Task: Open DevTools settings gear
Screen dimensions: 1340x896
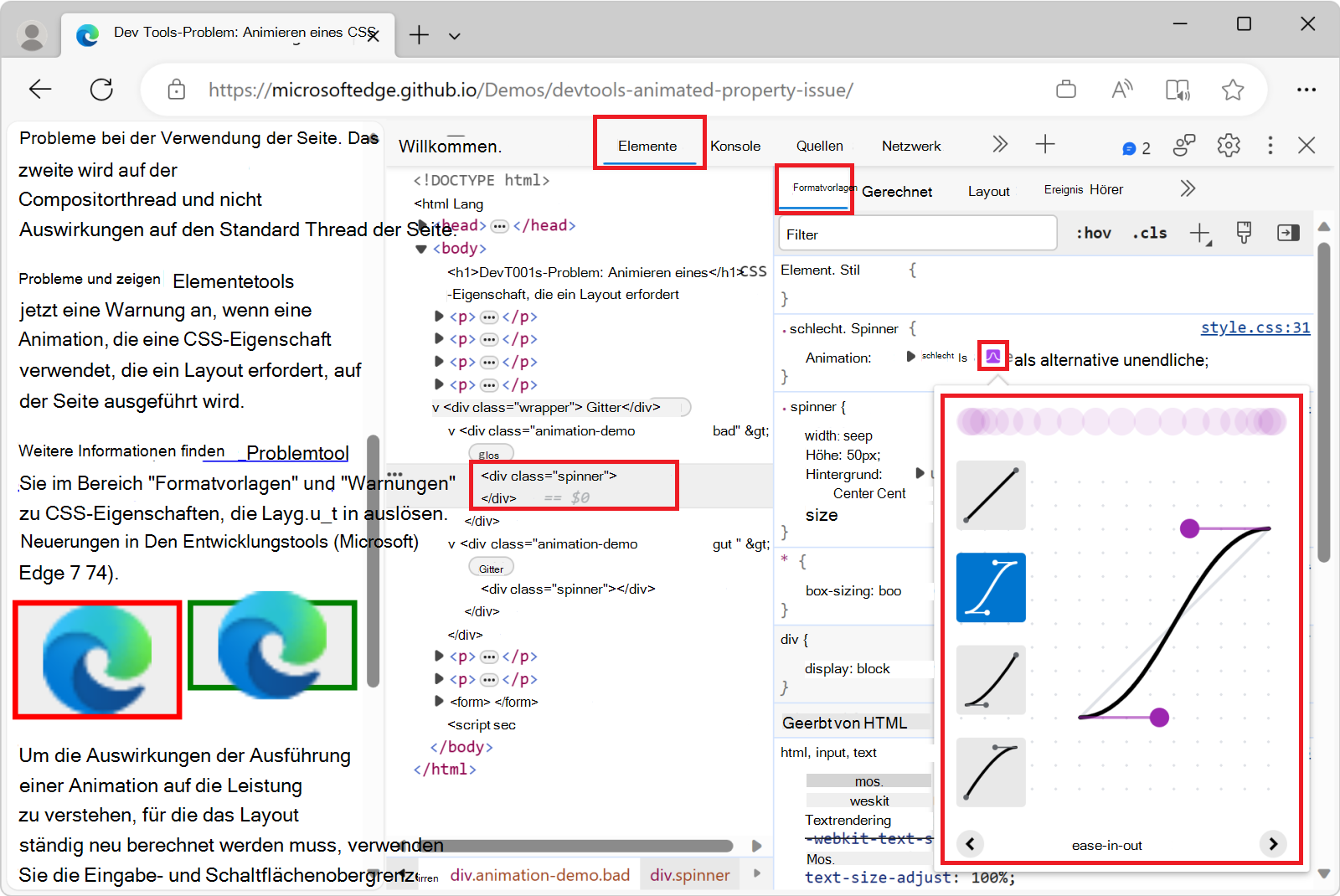Action: [x=1228, y=146]
